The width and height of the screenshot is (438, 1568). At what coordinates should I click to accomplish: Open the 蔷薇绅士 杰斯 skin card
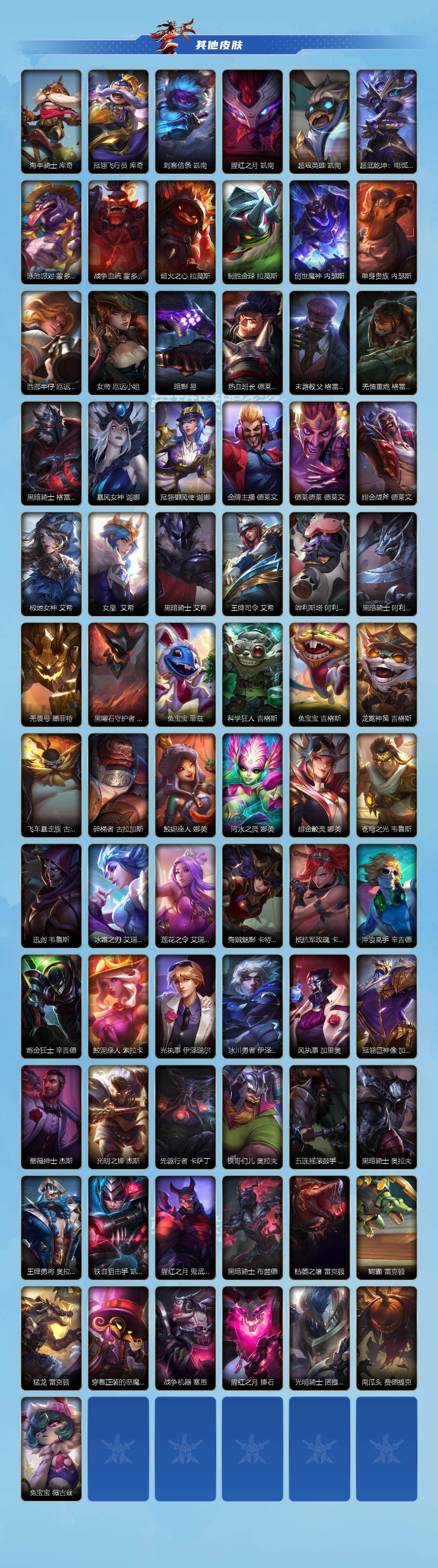coord(51,1118)
